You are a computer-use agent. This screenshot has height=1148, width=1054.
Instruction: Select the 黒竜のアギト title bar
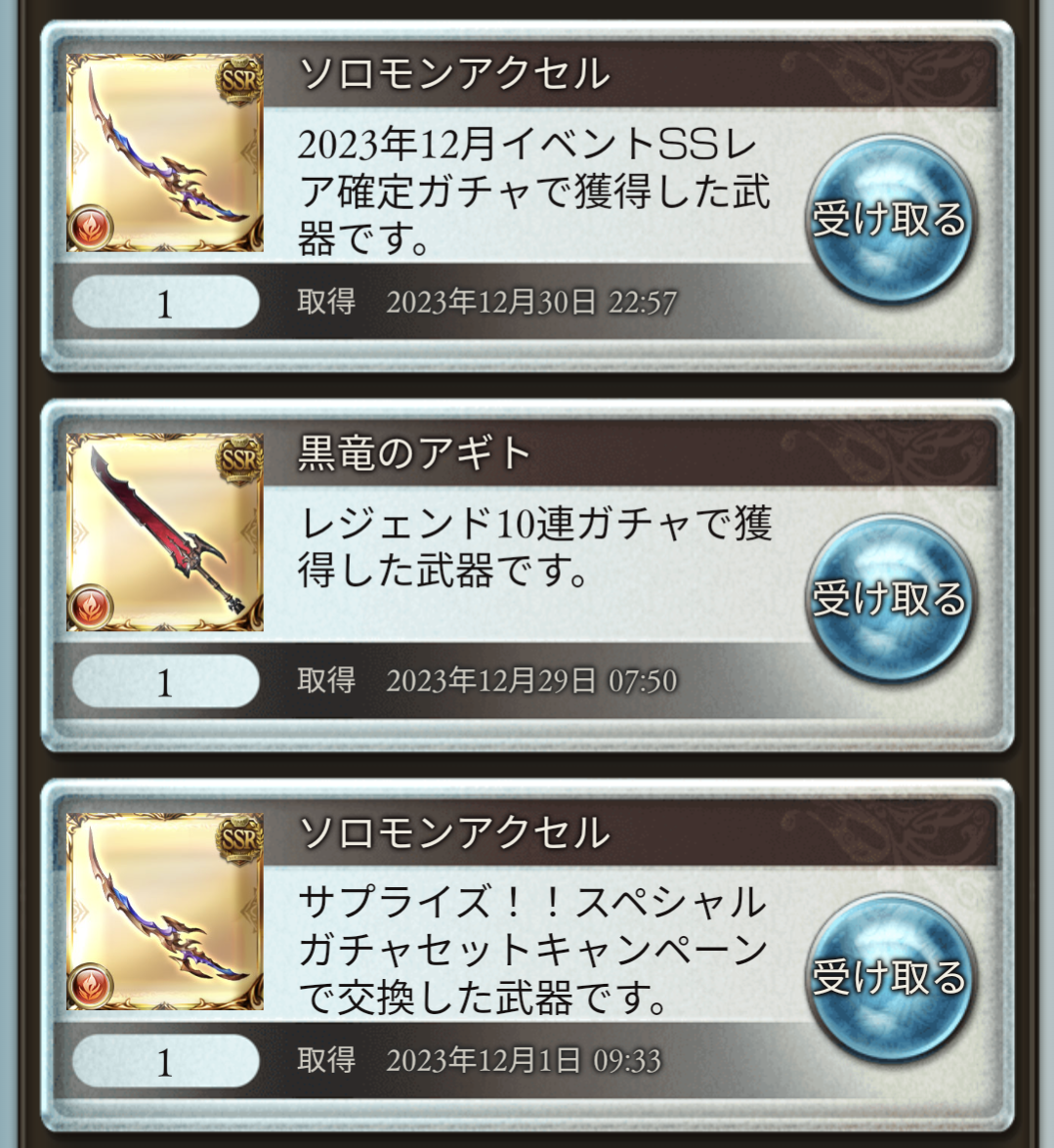630,452
